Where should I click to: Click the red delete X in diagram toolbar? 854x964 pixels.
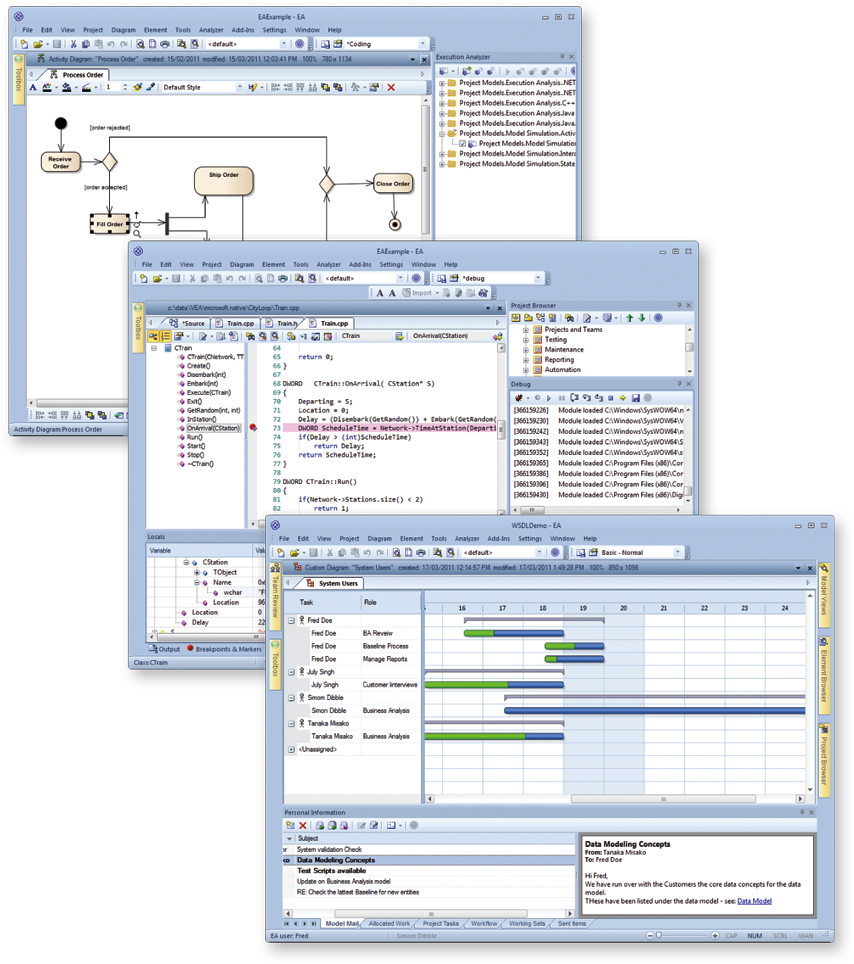[x=391, y=88]
